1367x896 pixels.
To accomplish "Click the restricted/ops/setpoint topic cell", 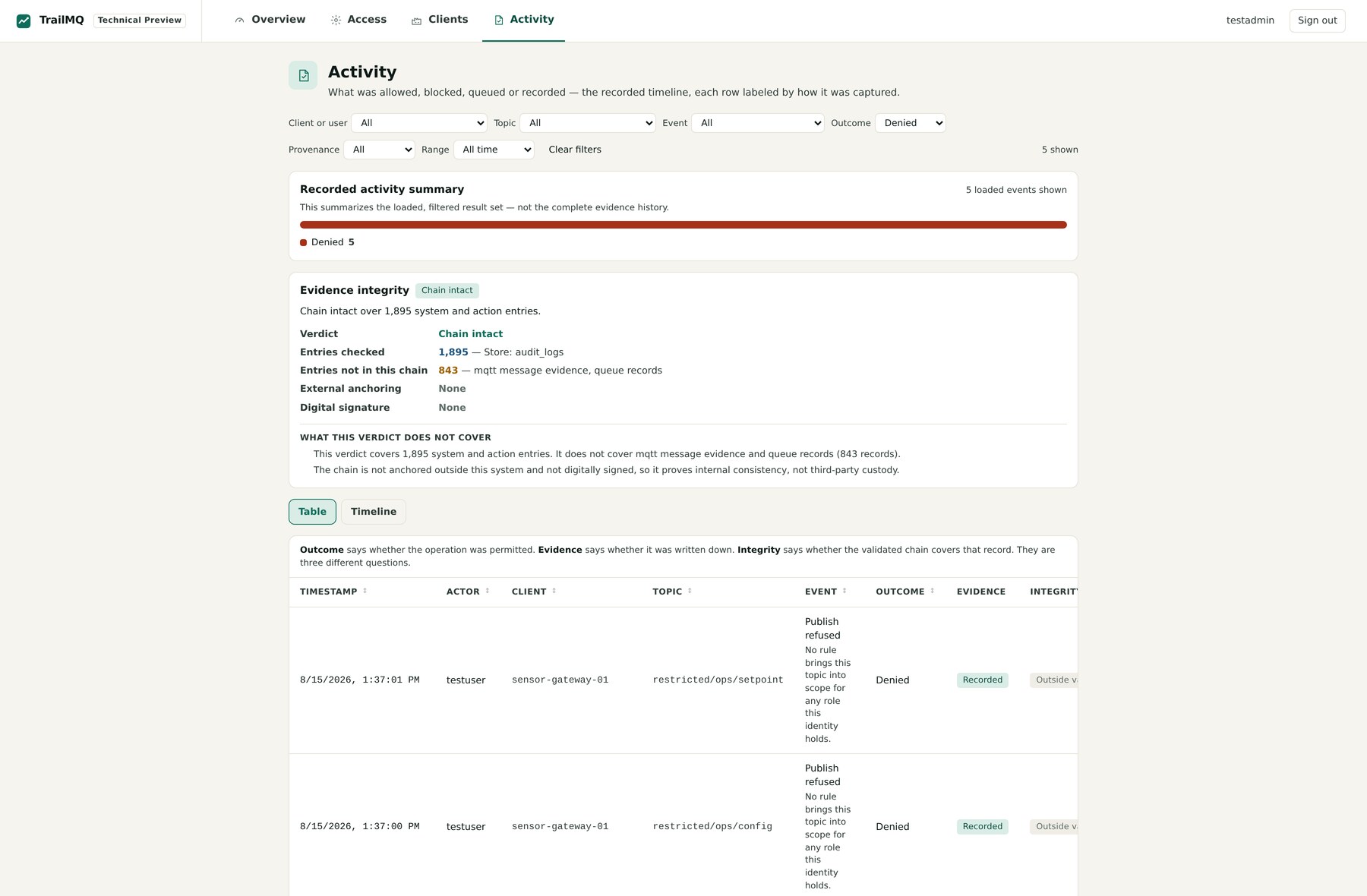I will point(718,680).
